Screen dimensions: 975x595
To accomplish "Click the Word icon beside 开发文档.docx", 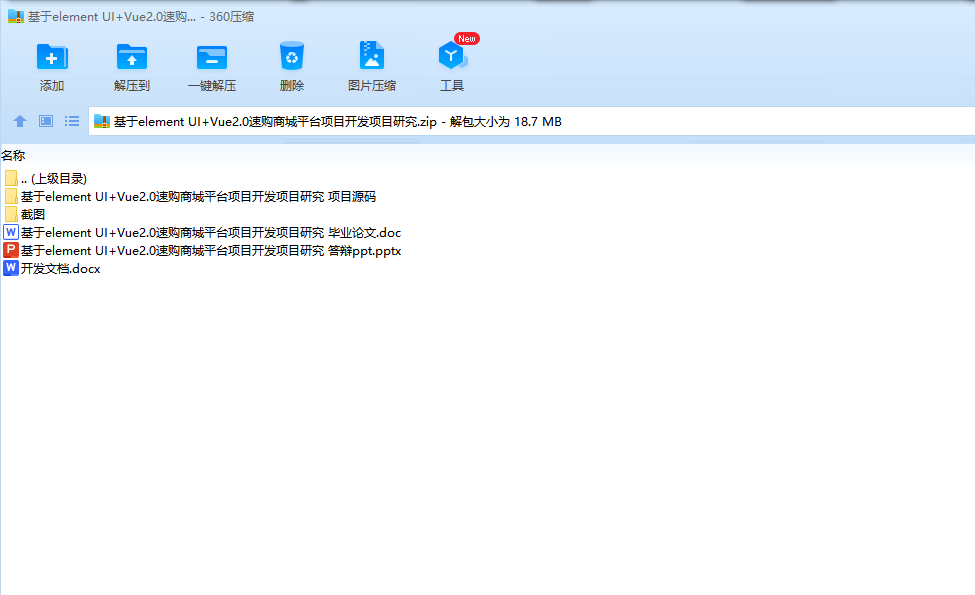I will (x=11, y=269).
